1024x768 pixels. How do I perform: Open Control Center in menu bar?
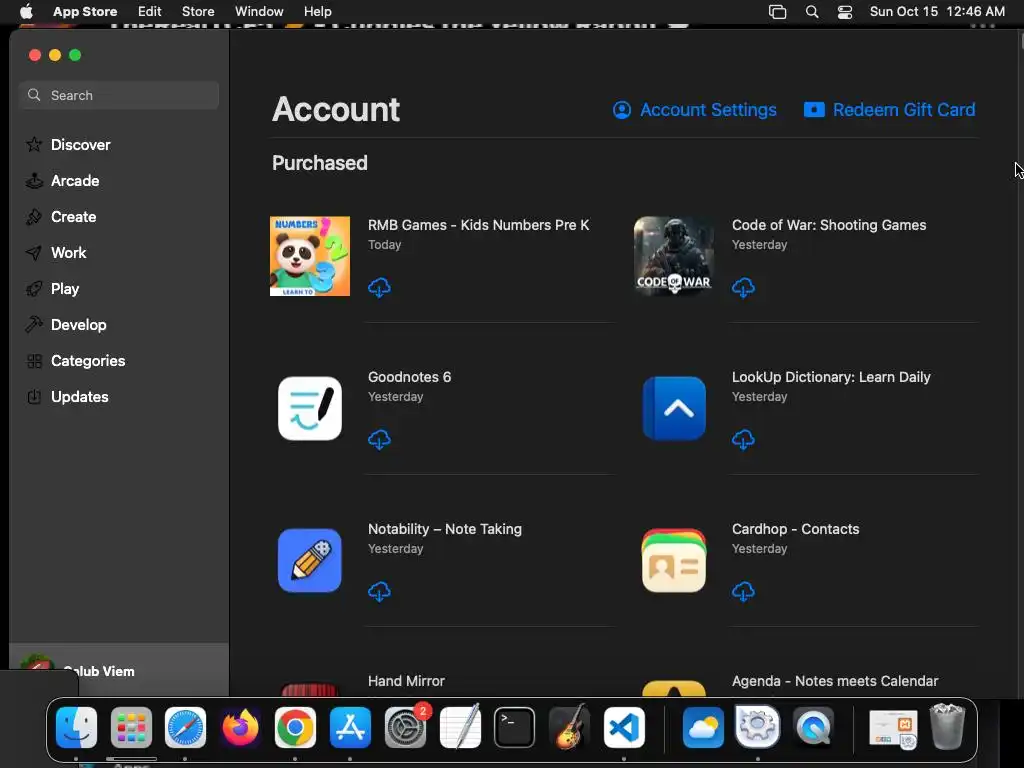coord(844,12)
